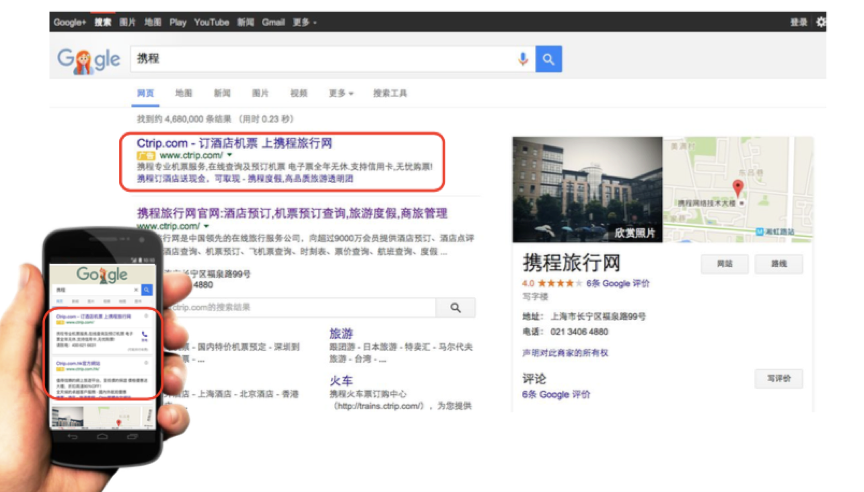Switch to 视频 results tab
The image size is (864, 492).
point(299,93)
